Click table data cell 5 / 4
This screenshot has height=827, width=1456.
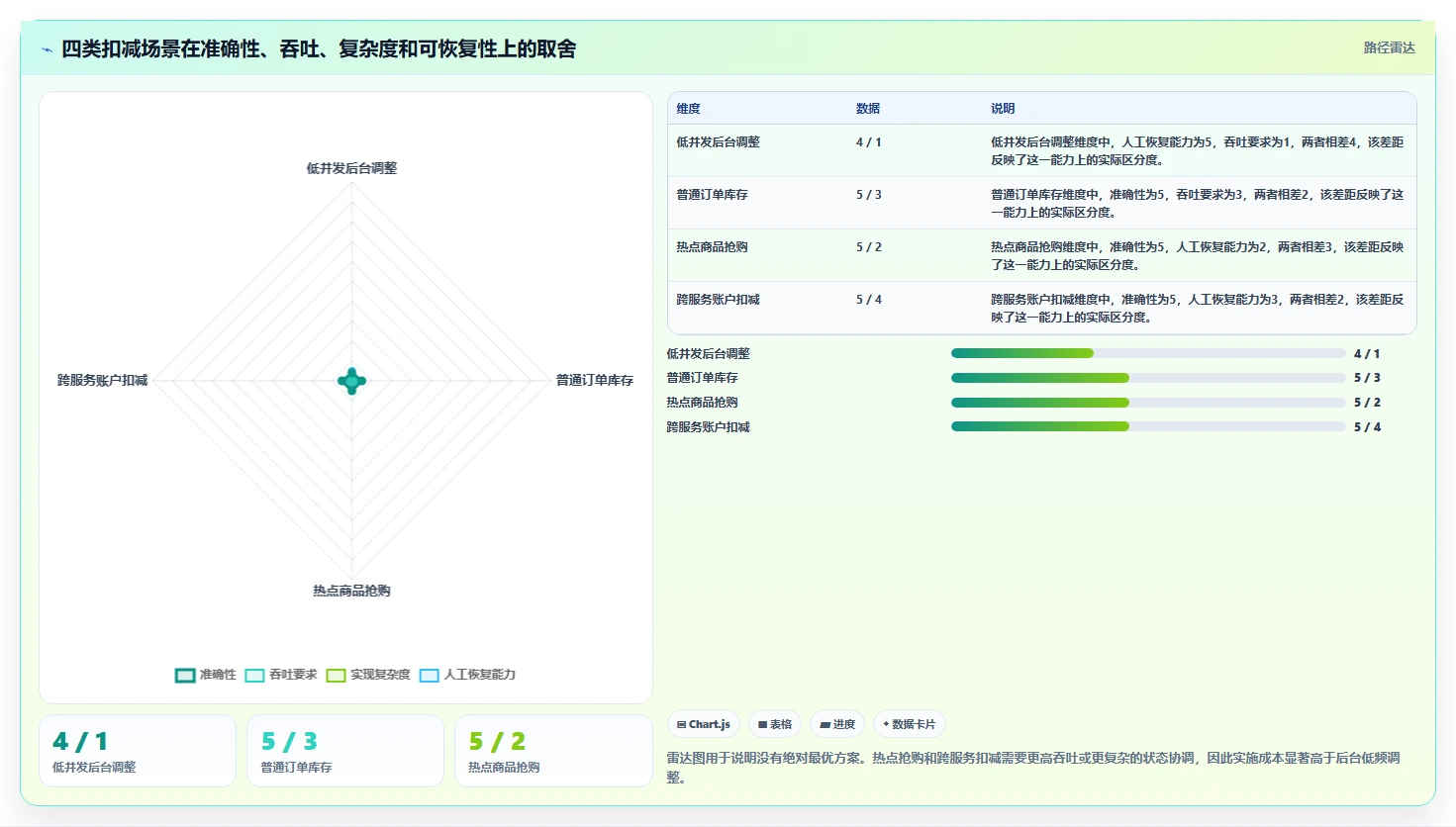pos(868,300)
